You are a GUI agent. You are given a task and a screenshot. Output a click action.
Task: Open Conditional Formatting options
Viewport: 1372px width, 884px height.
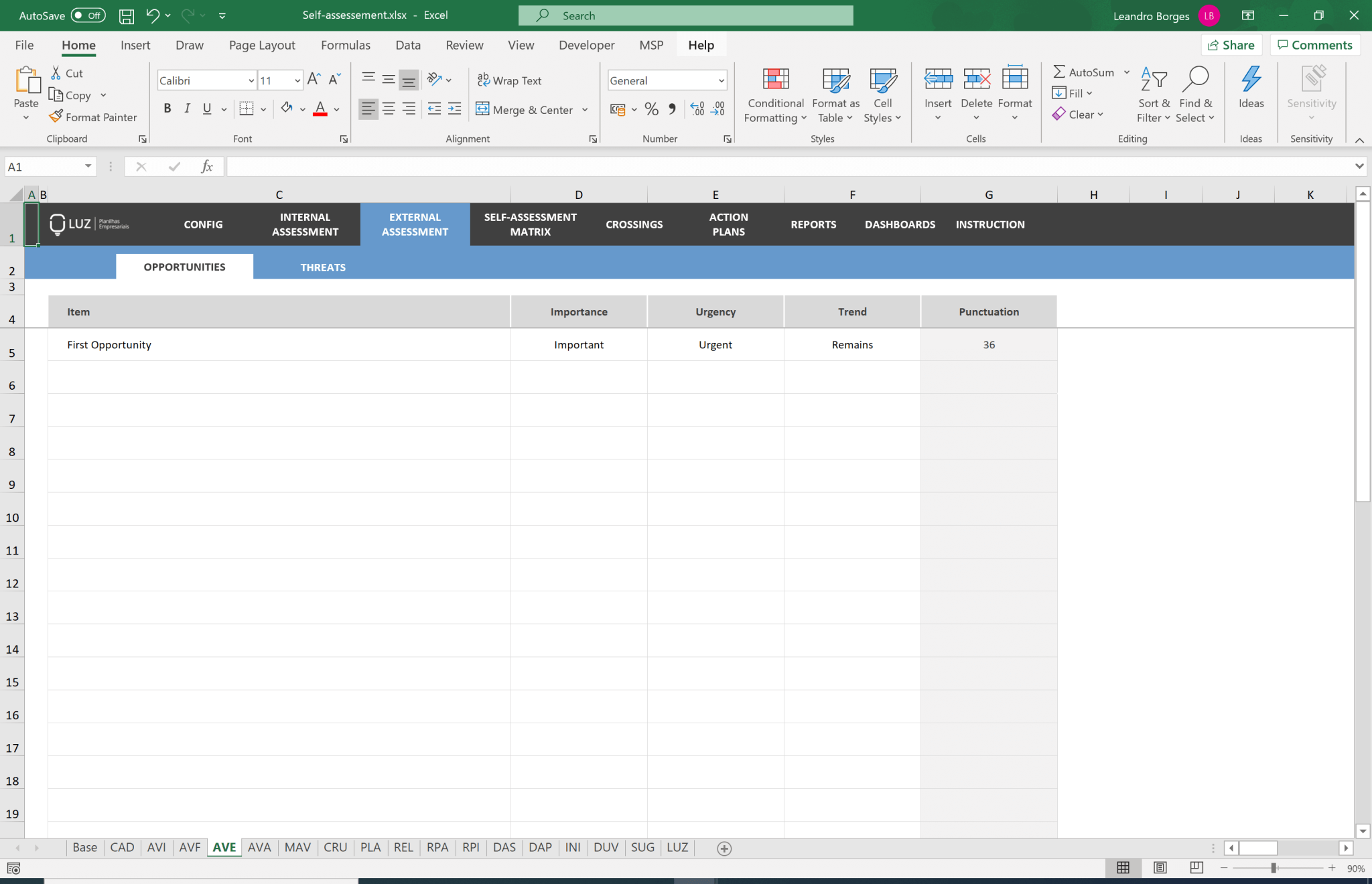click(774, 94)
